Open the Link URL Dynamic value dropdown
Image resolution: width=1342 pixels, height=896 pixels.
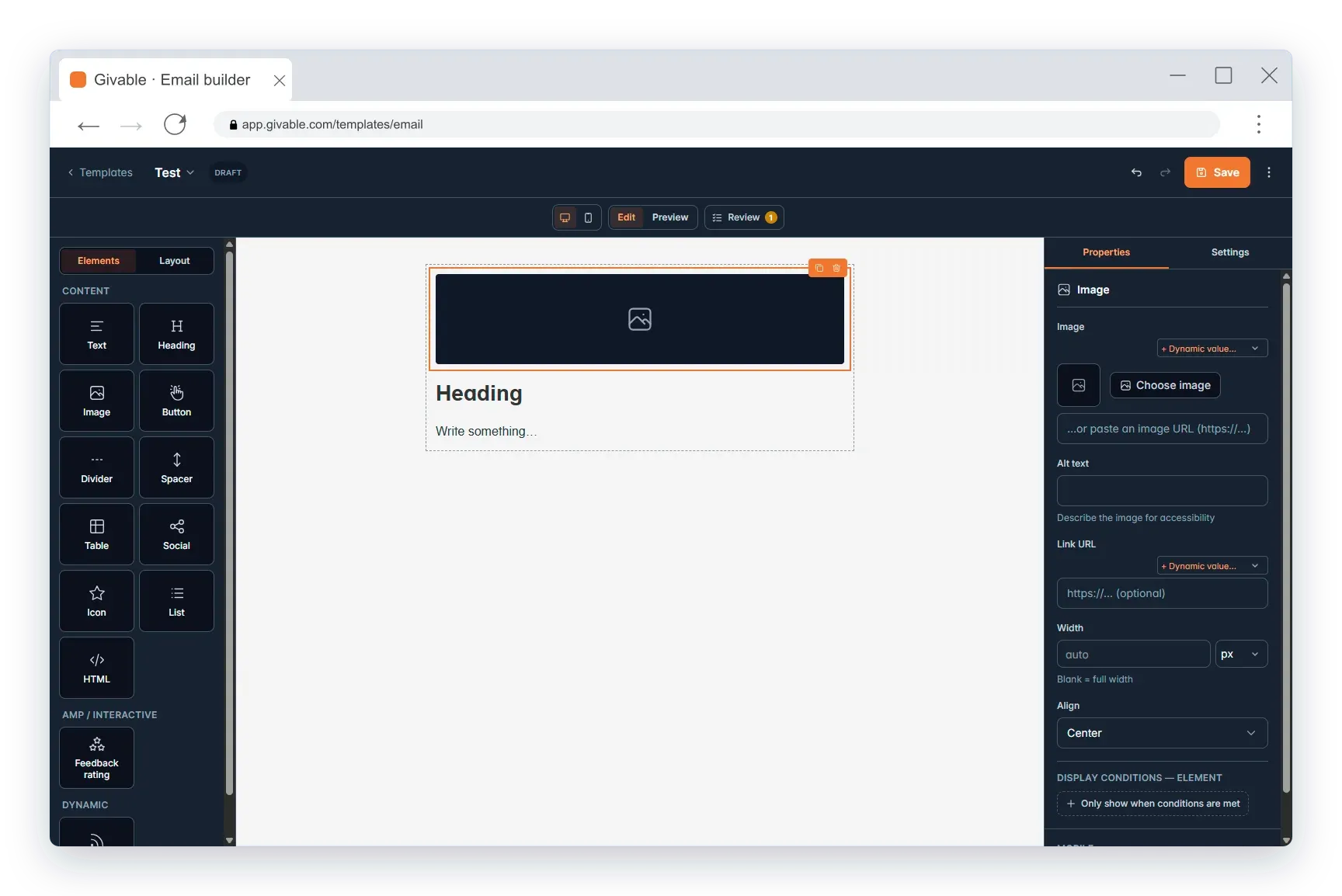(1212, 566)
